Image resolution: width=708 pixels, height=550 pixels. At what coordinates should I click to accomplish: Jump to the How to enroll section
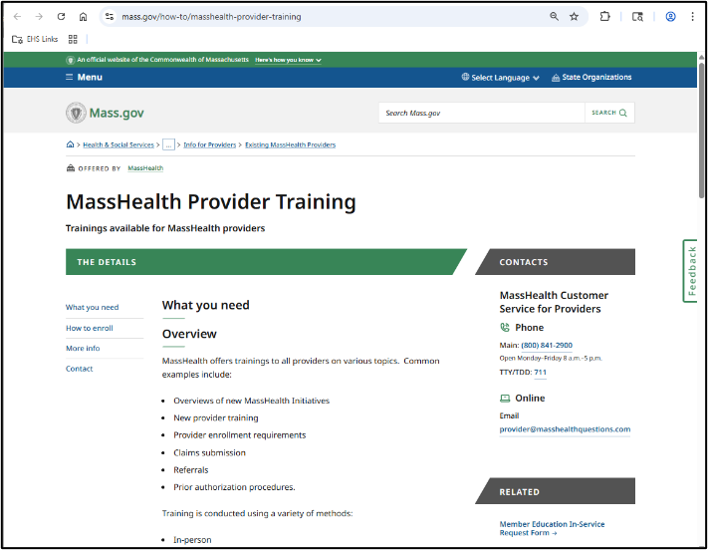click(x=89, y=328)
